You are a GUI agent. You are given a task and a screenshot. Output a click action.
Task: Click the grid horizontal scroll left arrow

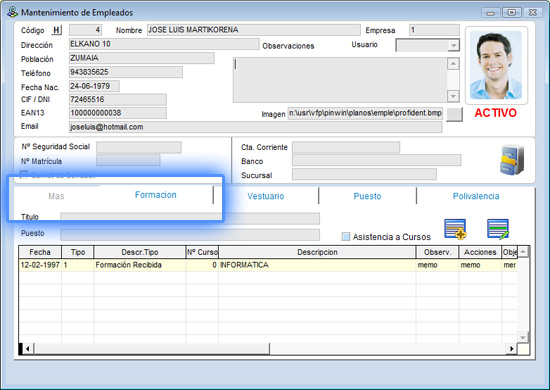coord(28,349)
